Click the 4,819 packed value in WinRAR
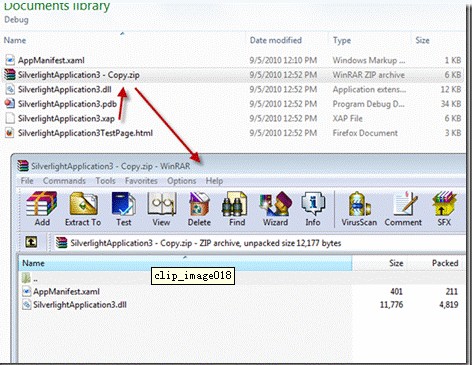Viewport: 472px width, 365px height. pyautogui.click(x=449, y=305)
